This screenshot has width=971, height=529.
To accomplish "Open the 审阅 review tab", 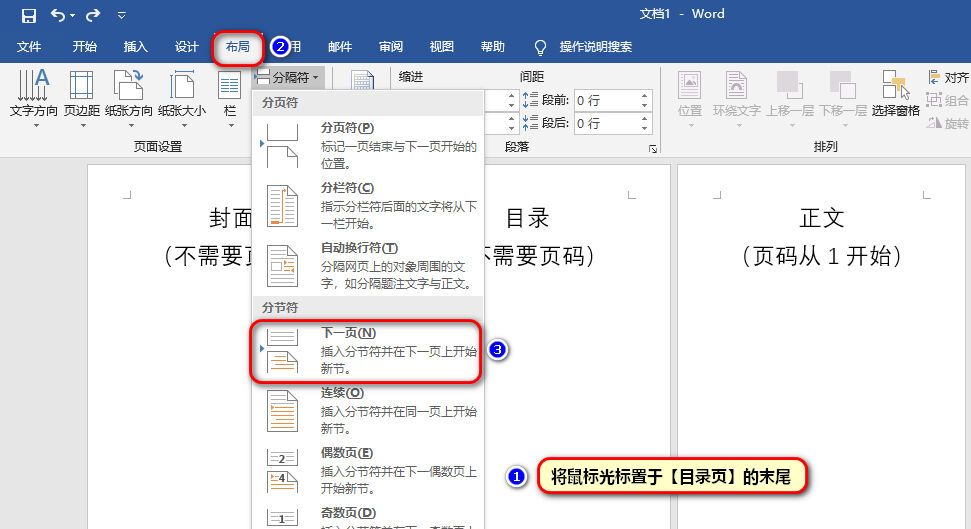I will pyautogui.click(x=391, y=47).
